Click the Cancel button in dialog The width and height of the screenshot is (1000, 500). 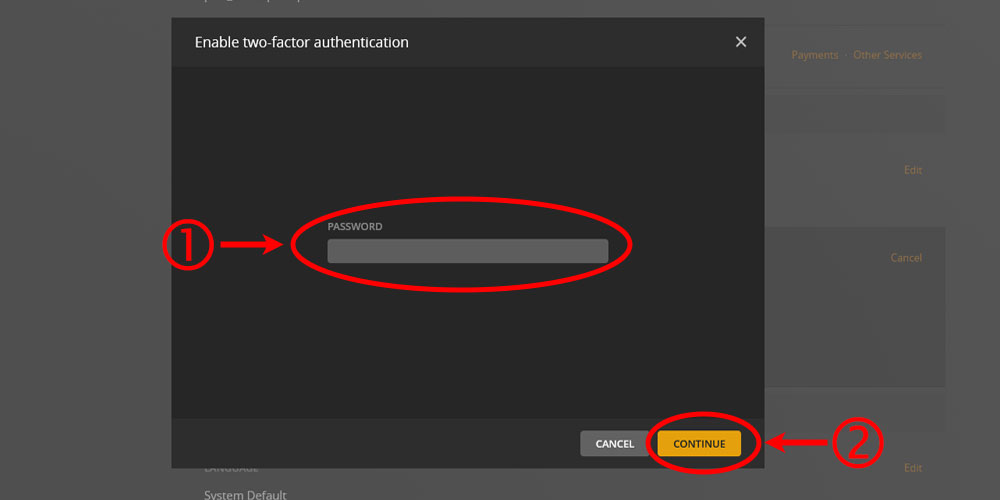[615, 443]
